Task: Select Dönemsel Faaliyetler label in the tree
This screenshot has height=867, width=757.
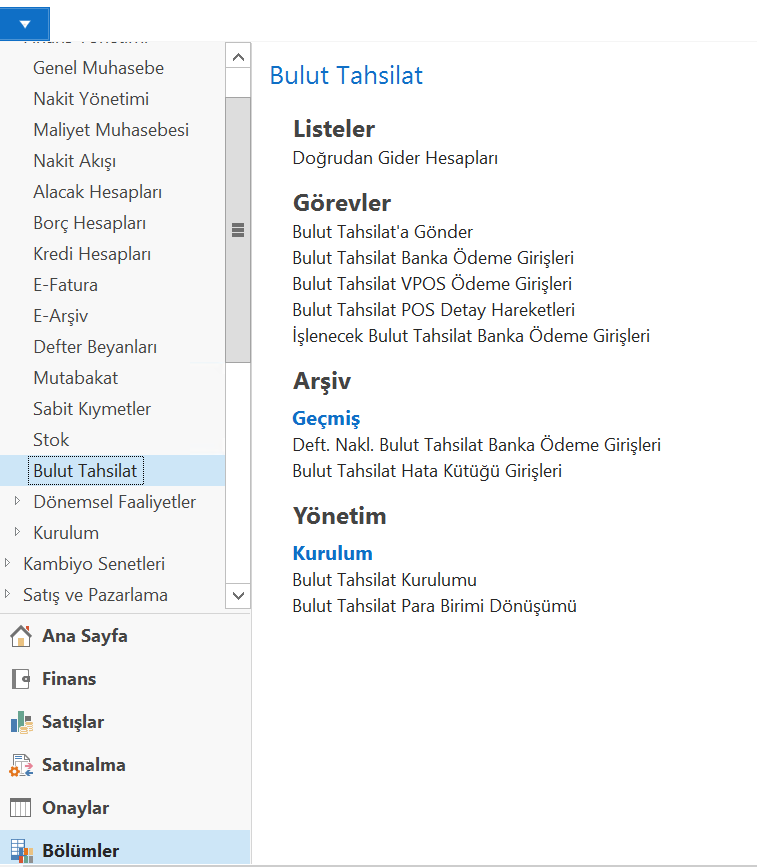Action: pos(114,502)
